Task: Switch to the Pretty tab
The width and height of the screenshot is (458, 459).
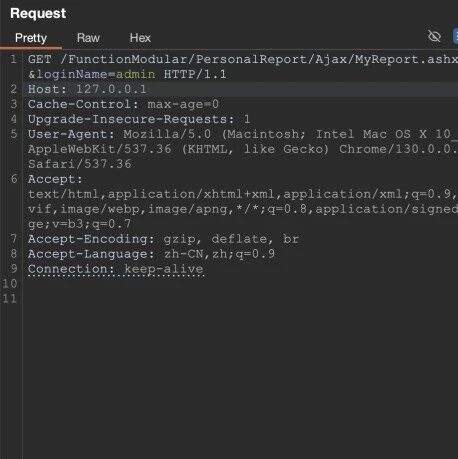Action: coord(31,38)
